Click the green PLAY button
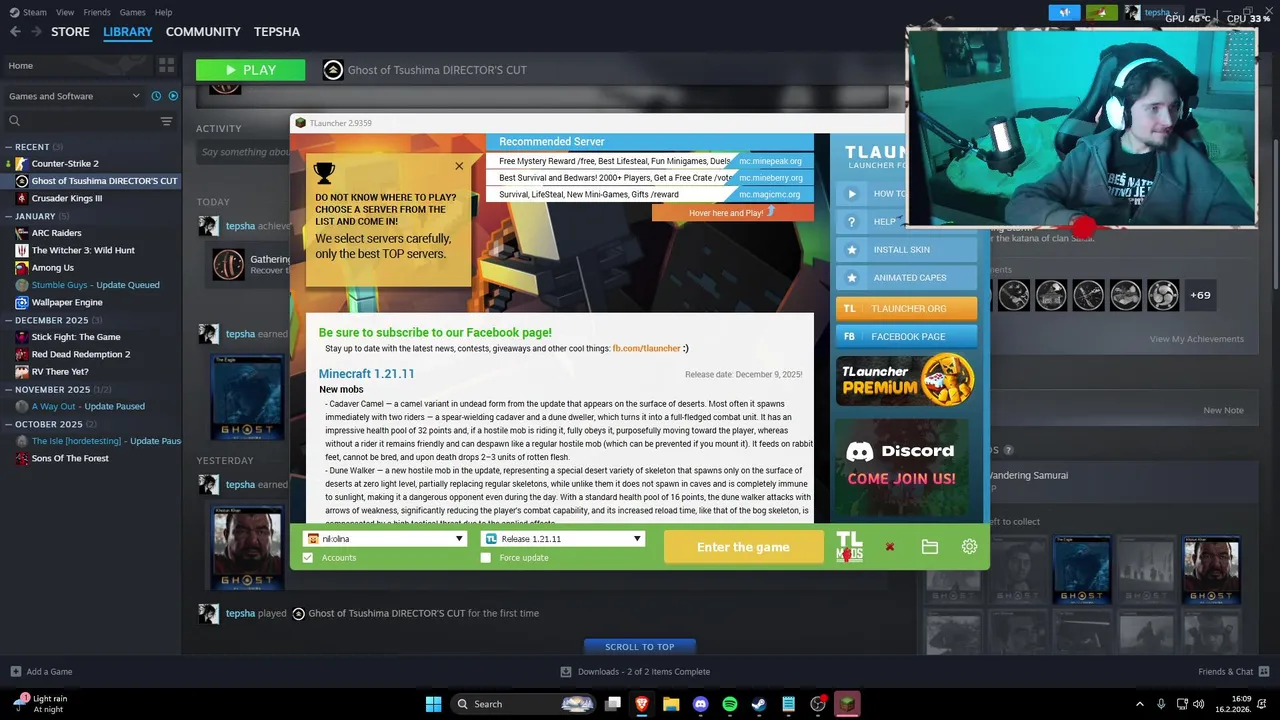 tap(250, 70)
